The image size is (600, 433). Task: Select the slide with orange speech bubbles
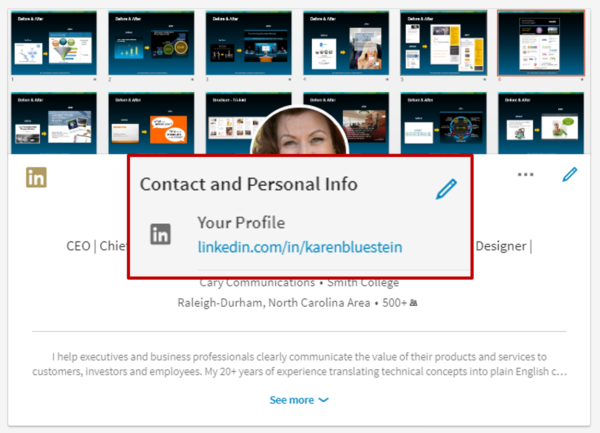[x=151, y=123]
